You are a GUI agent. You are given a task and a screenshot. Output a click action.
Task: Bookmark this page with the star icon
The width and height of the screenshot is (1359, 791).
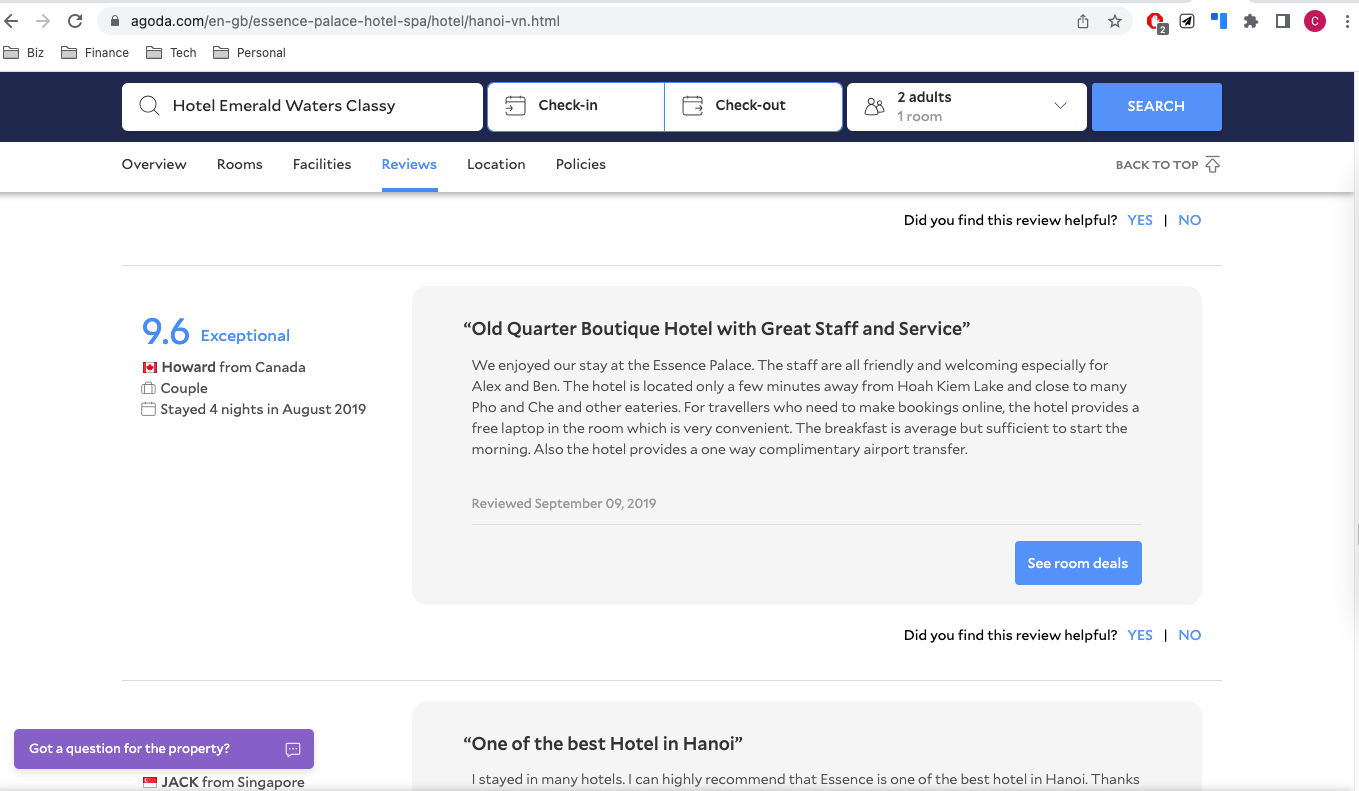[x=1115, y=21]
